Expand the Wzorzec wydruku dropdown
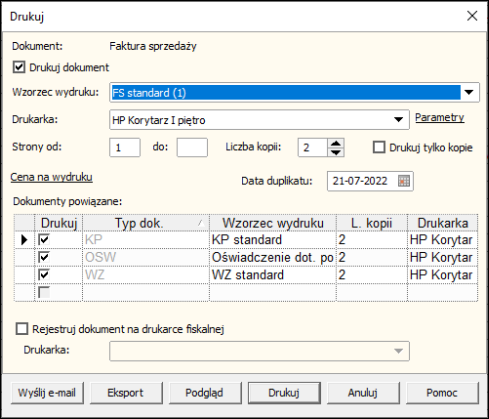This screenshot has width=489, height=419. click(x=469, y=92)
